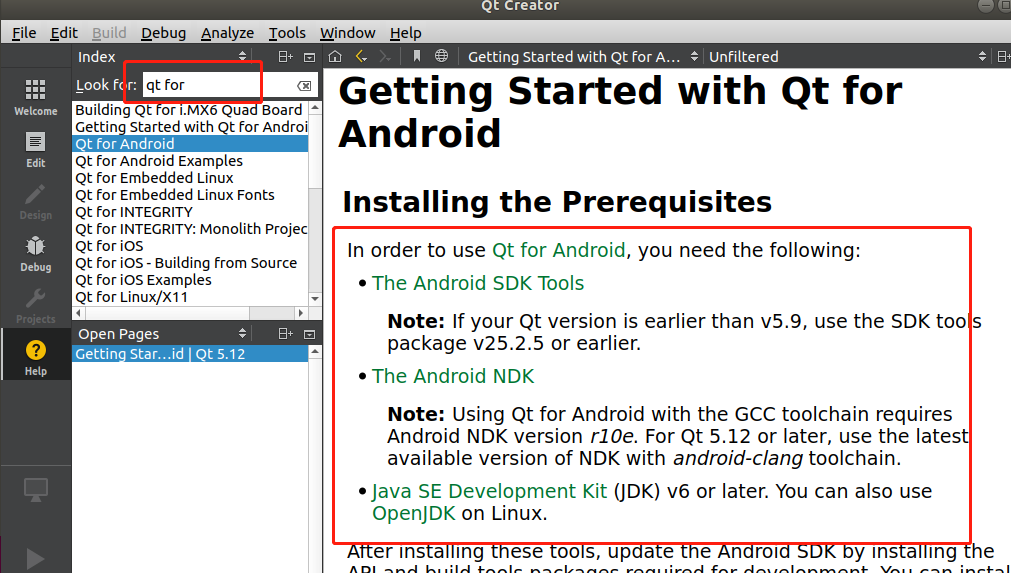Split the help viewer pane
The height and width of the screenshot is (573, 1011).
(x=1003, y=57)
